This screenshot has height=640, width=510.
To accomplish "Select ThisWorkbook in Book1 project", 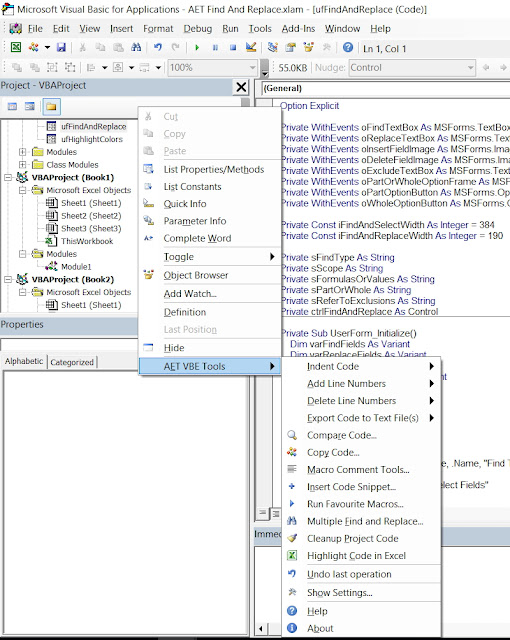I will click(87, 241).
